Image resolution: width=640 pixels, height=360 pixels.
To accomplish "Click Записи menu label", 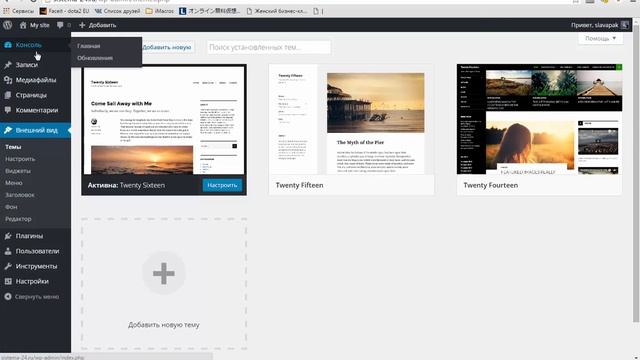I will point(27,65).
